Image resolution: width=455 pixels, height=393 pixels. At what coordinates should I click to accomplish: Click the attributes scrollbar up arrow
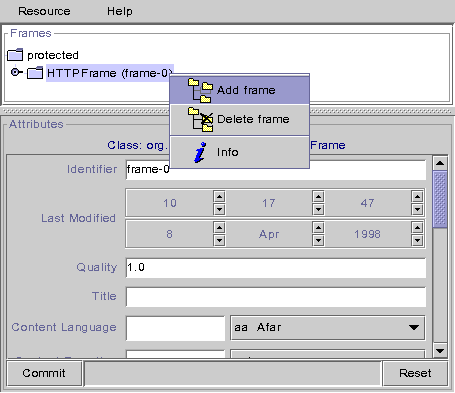pos(440,163)
